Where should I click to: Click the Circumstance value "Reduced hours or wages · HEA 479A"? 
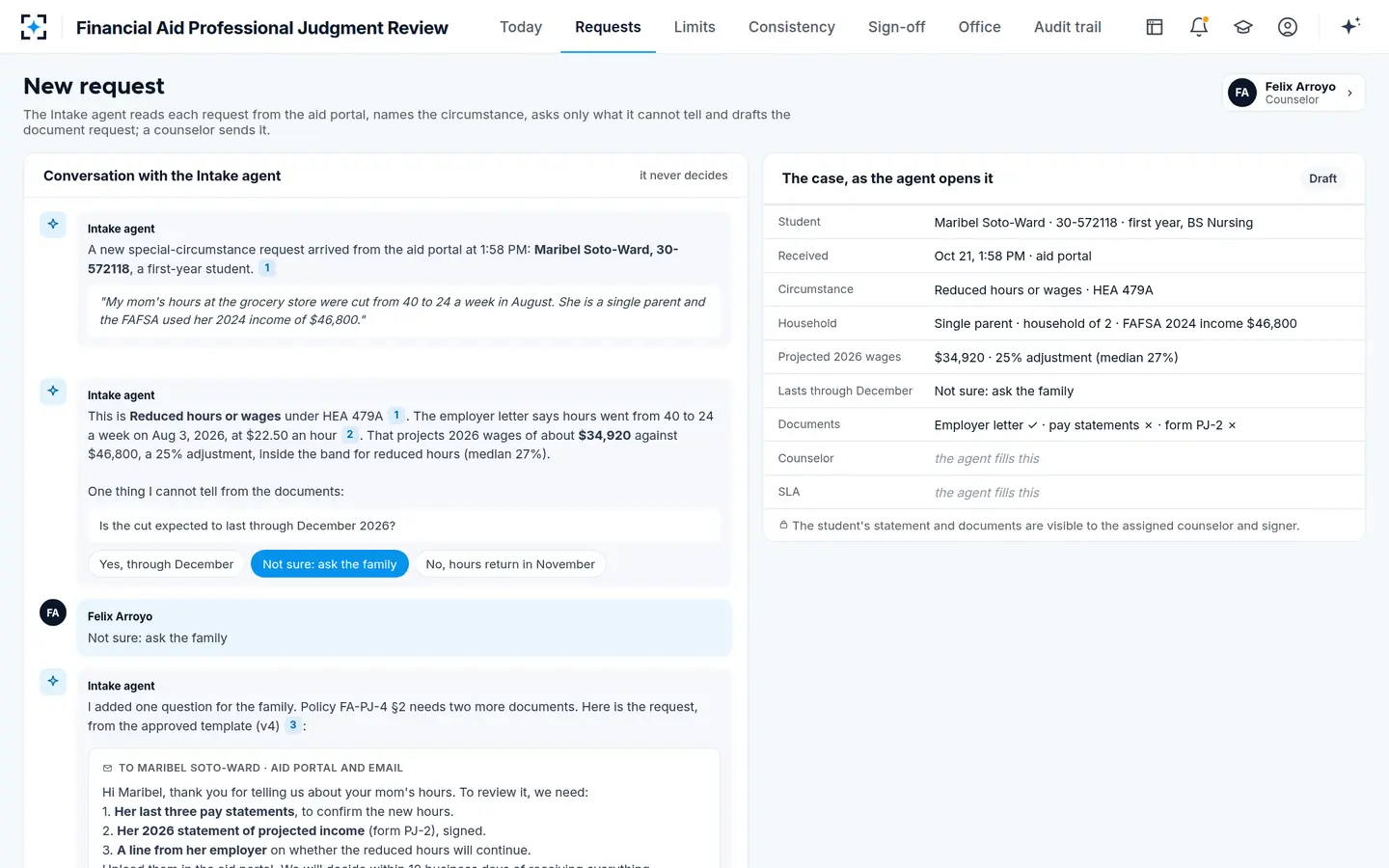pos(1044,290)
